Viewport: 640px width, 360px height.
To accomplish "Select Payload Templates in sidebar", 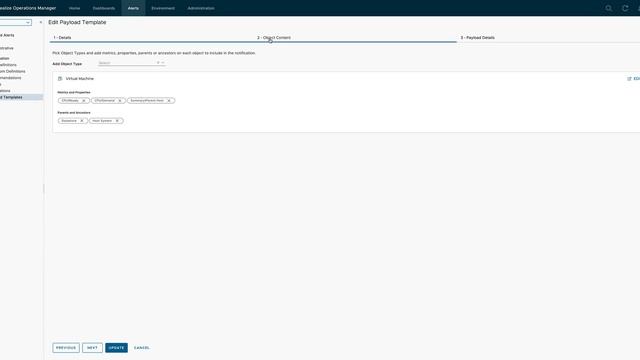I will point(20,97).
